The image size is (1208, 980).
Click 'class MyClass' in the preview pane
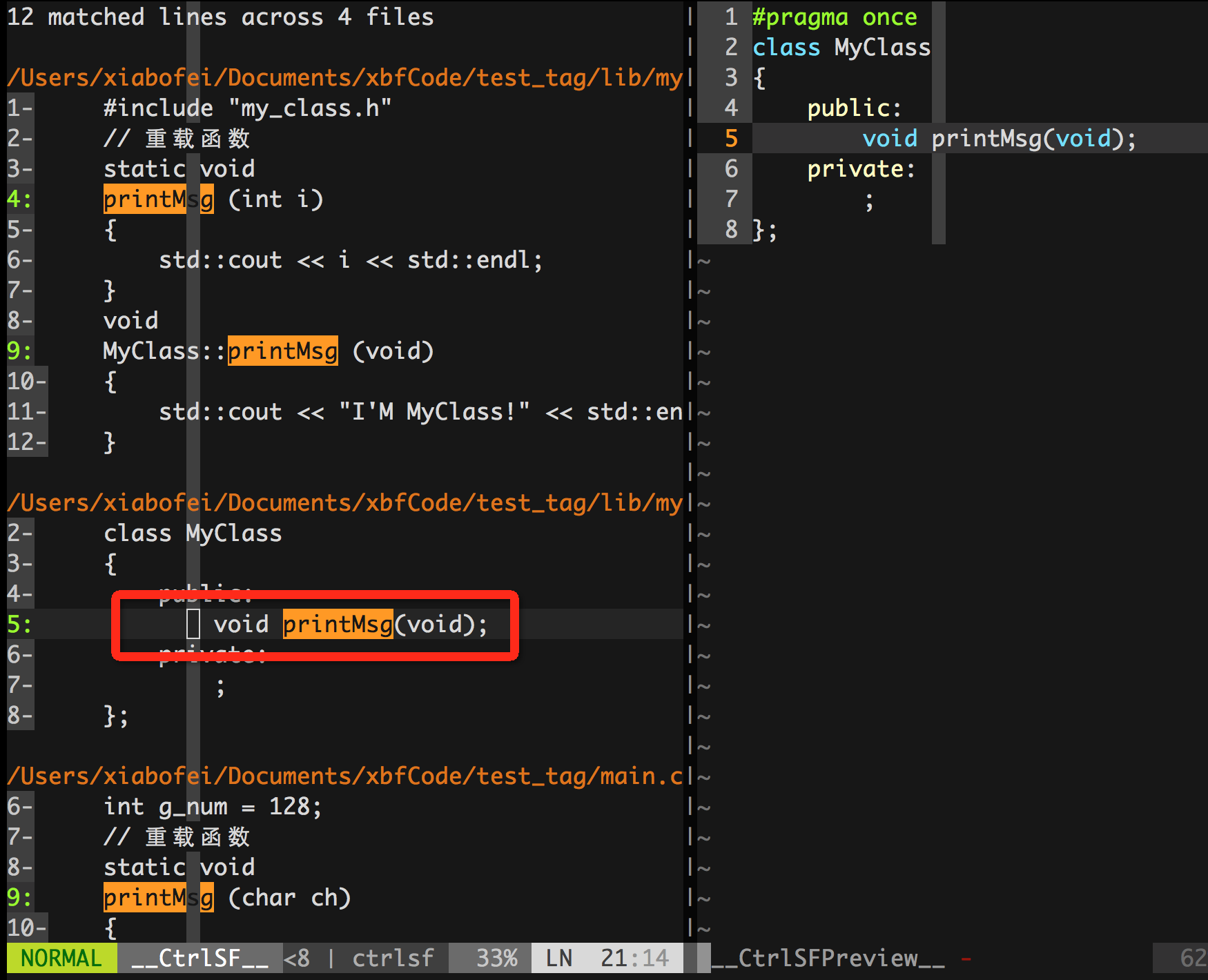pos(841,47)
